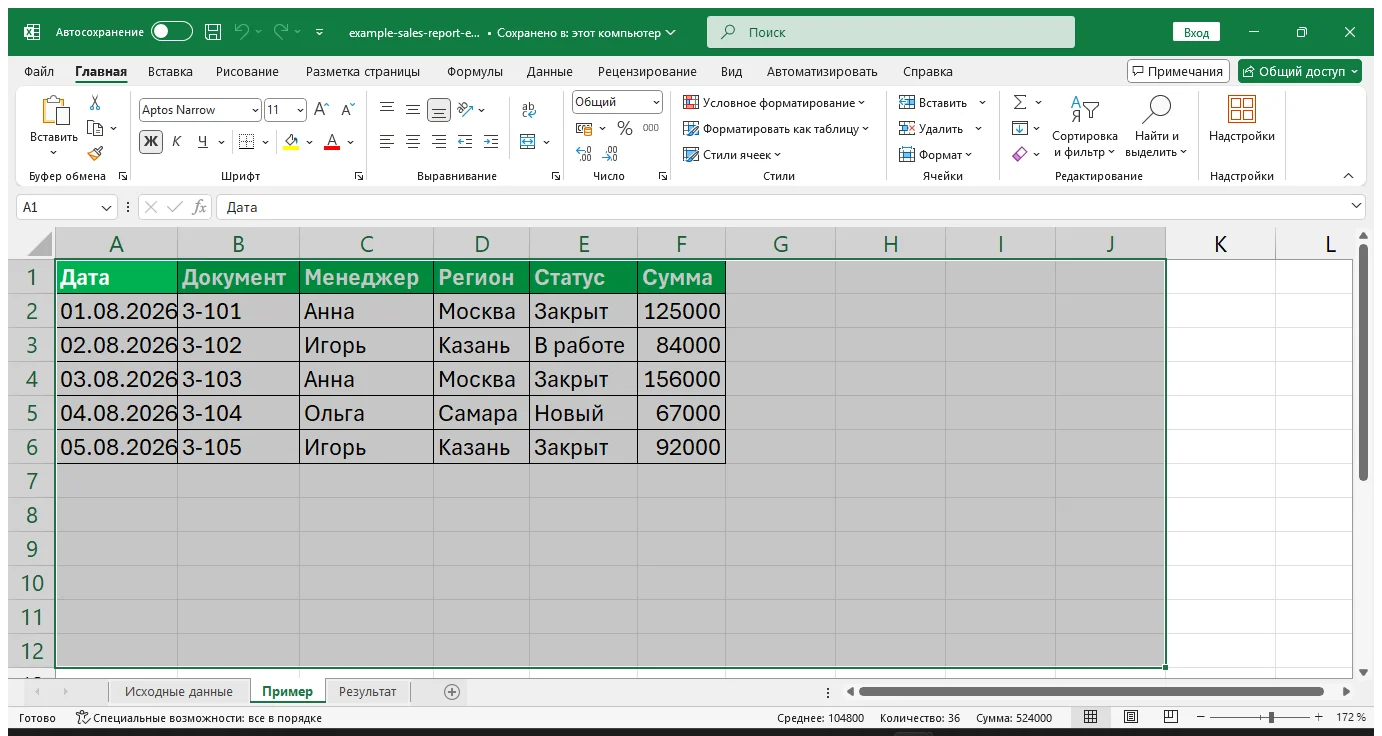The width and height of the screenshot is (1382, 736).
Task: Expand Стили ячеек dropdown
Action: click(732, 155)
